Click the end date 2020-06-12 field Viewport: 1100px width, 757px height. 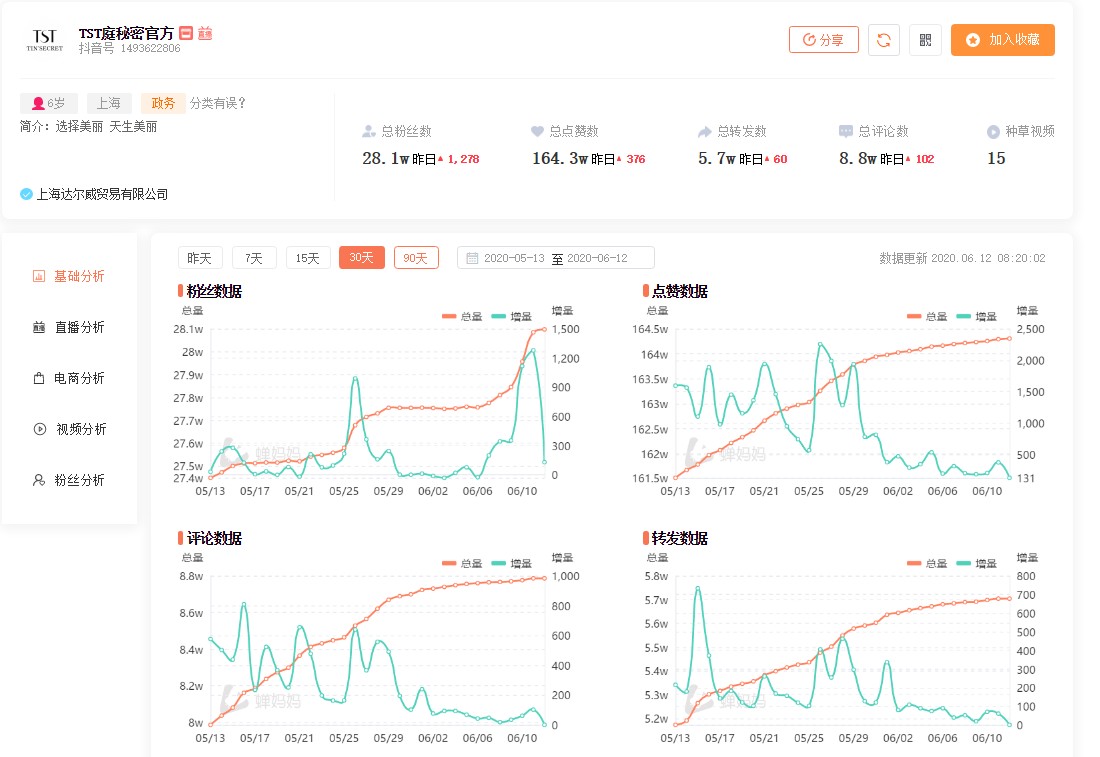click(x=597, y=258)
